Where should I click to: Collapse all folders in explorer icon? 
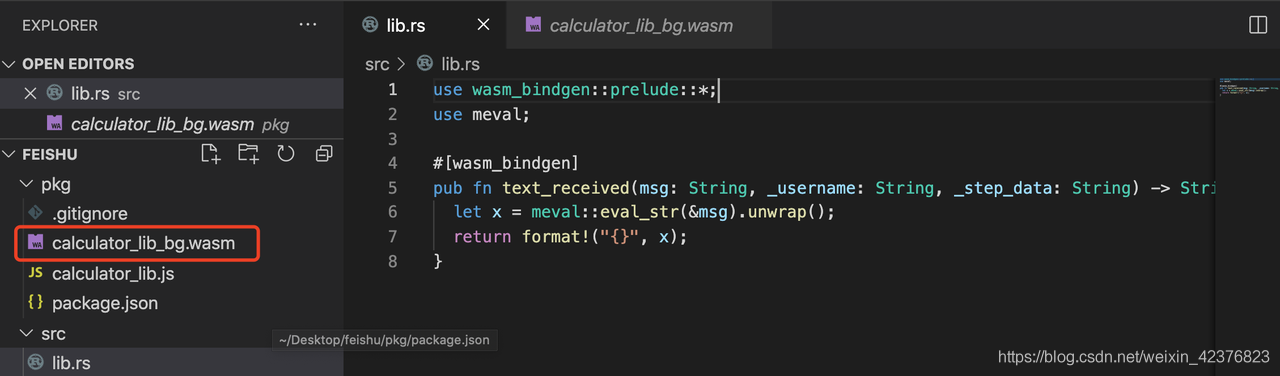[x=324, y=154]
